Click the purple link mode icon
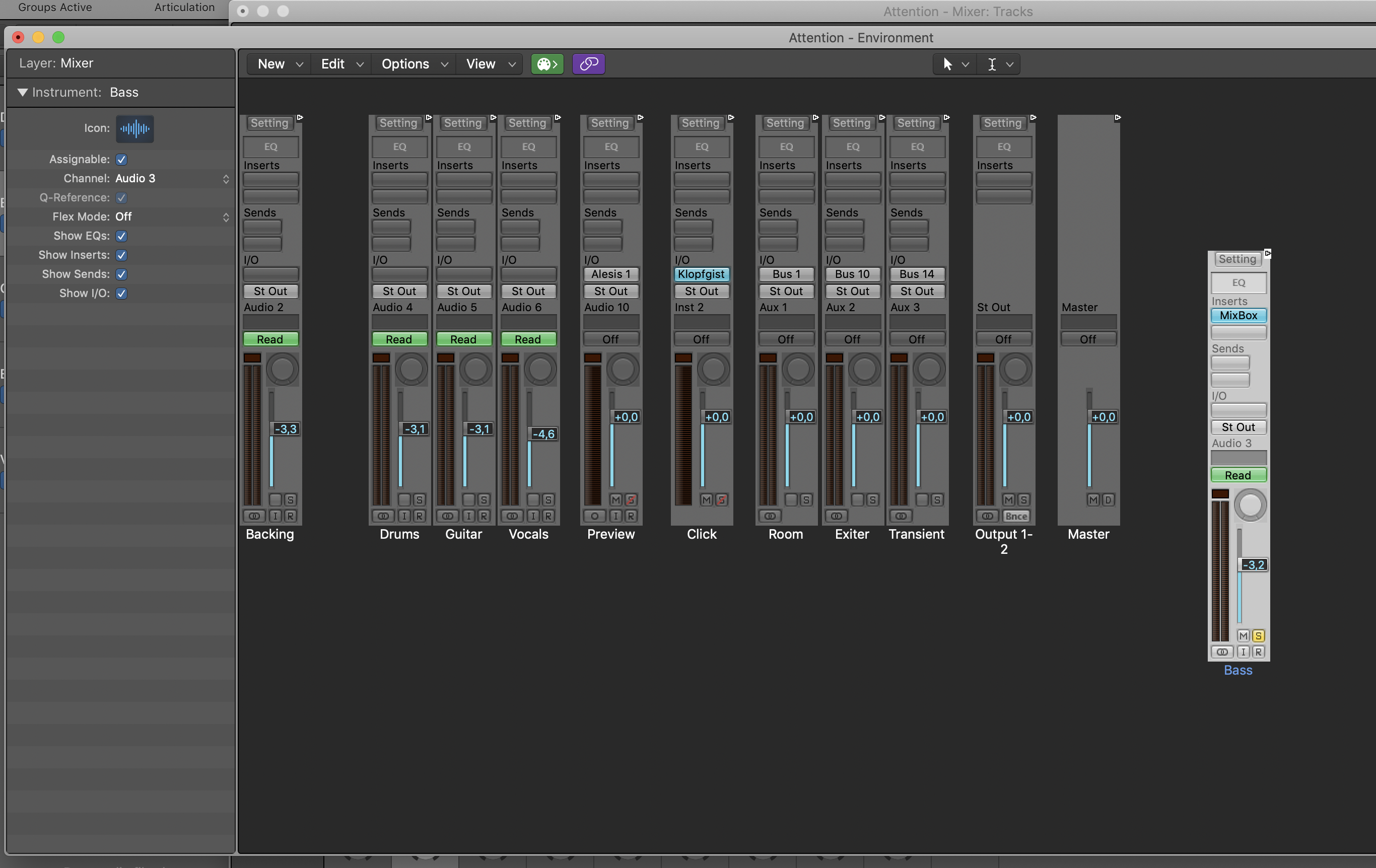 pyautogui.click(x=588, y=64)
